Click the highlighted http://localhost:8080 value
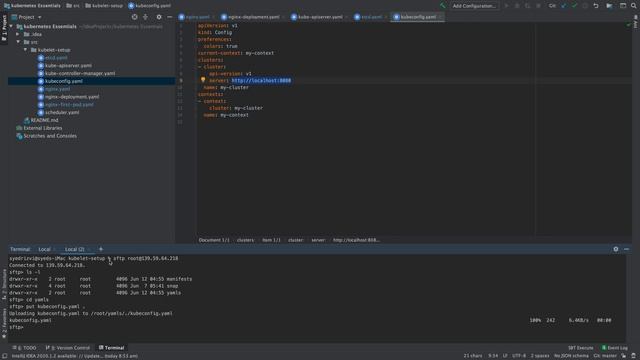 [x=261, y=81]
